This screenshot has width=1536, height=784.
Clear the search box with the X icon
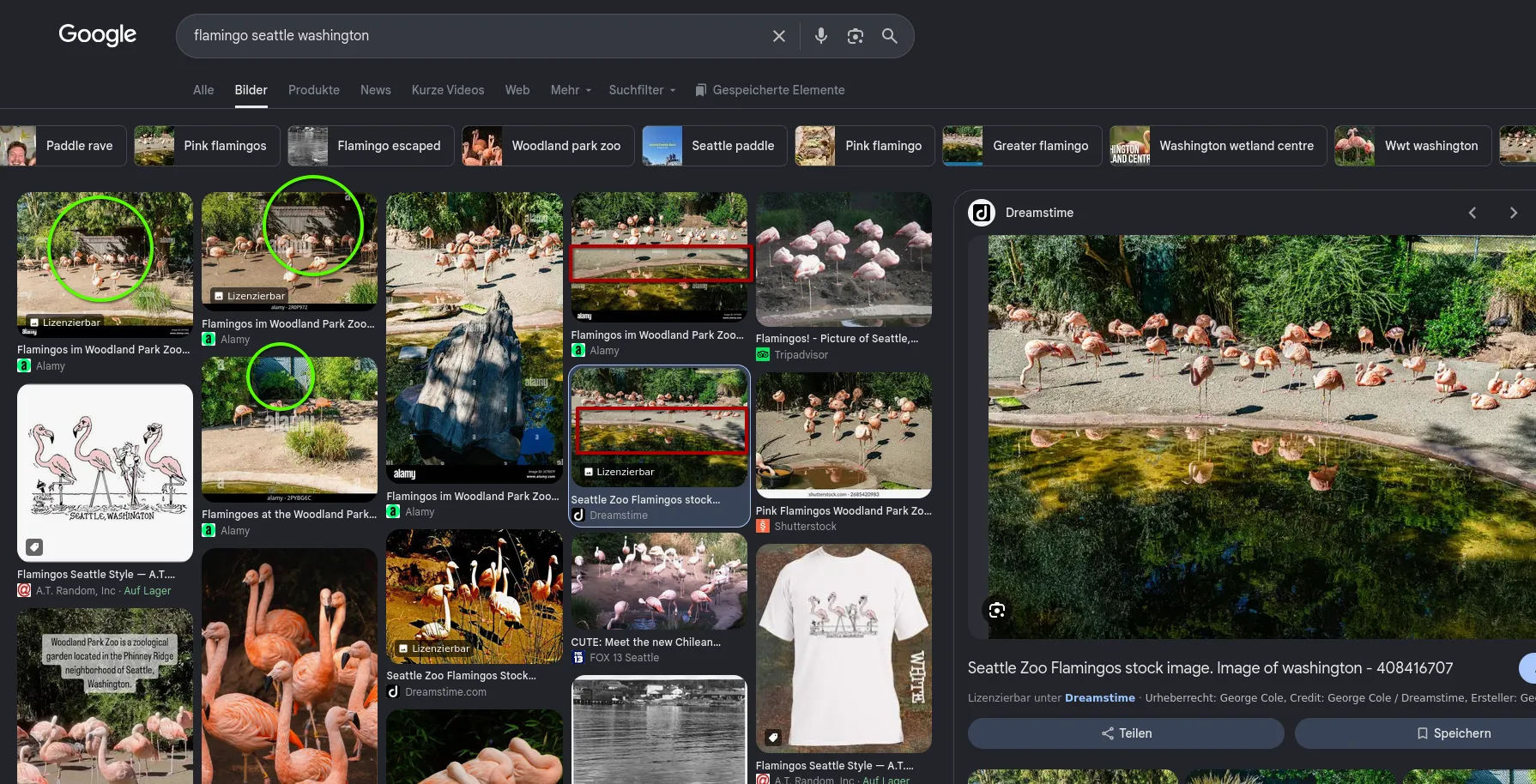point(779,36)
